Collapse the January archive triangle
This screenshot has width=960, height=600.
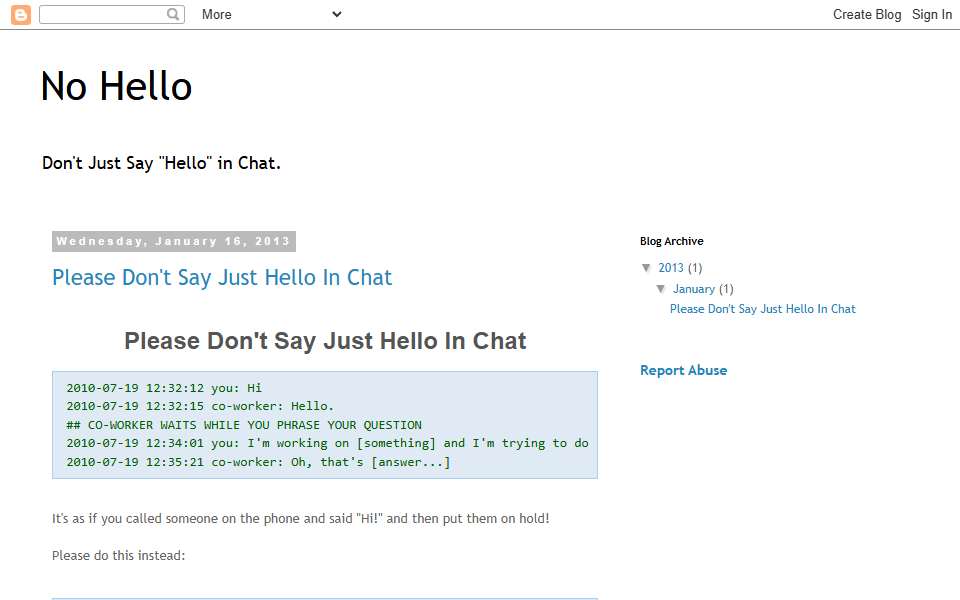tap(661, 289)
